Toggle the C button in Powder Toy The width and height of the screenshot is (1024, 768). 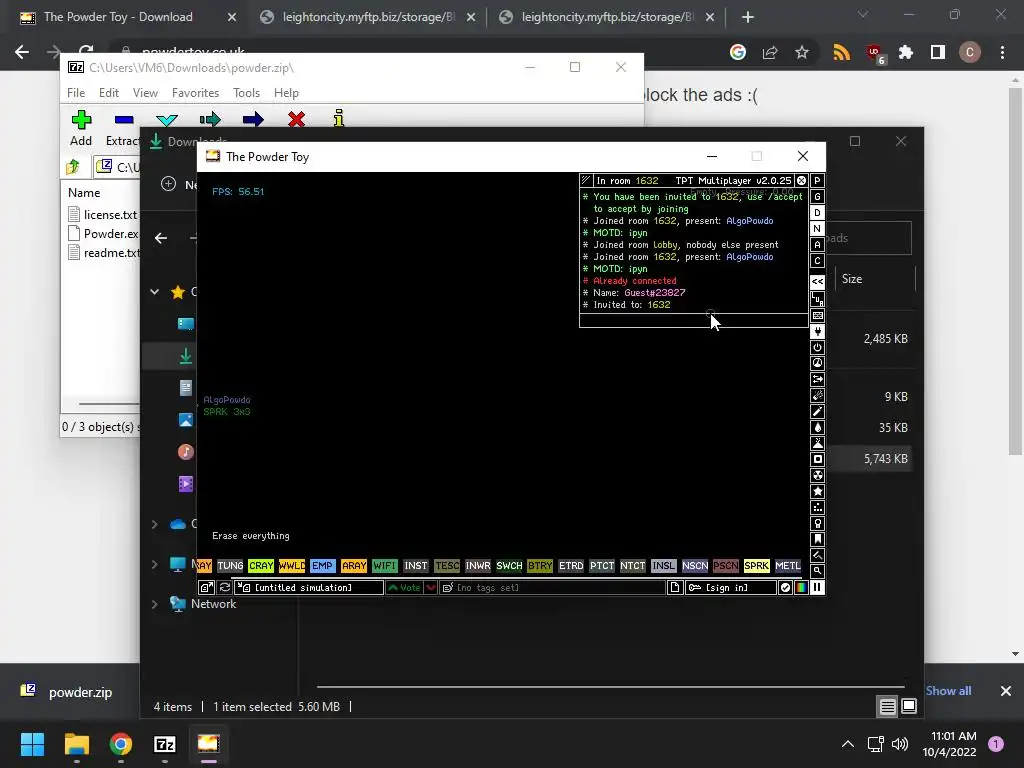817,261
